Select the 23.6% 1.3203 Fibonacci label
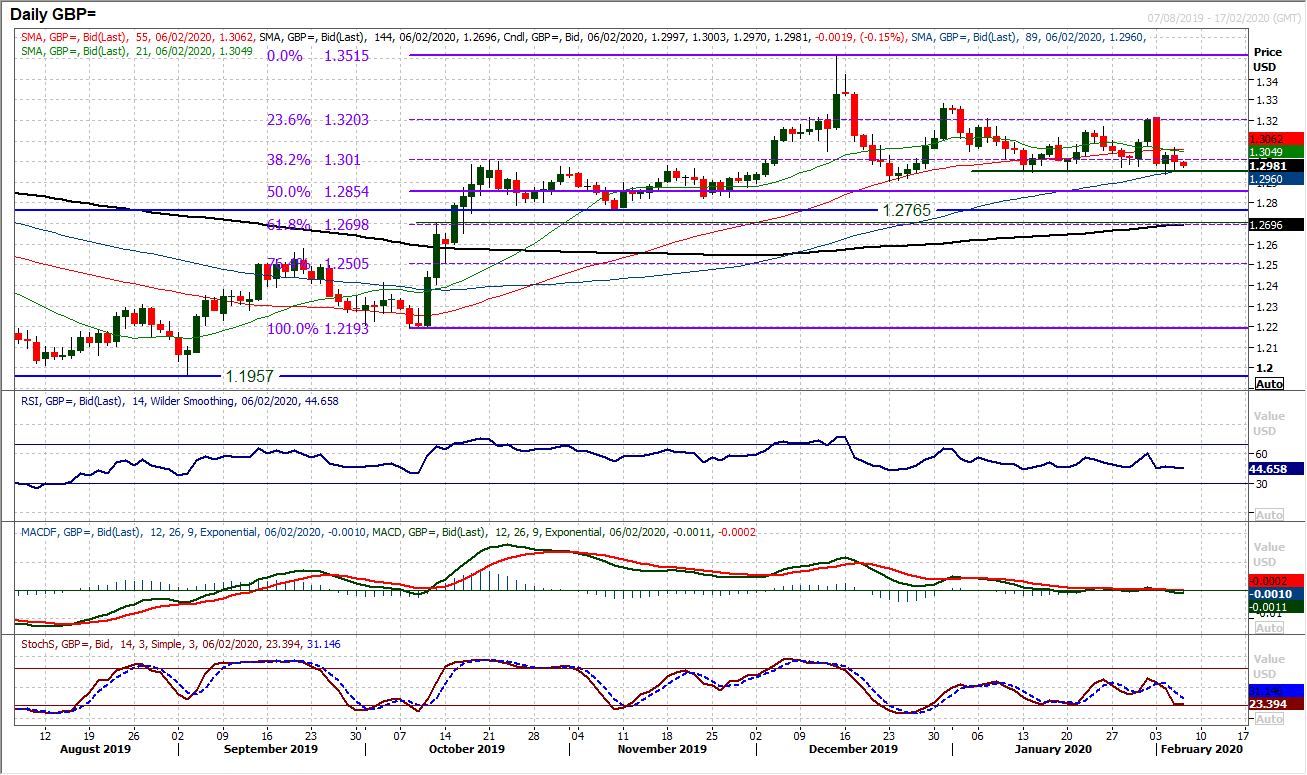 317,119
